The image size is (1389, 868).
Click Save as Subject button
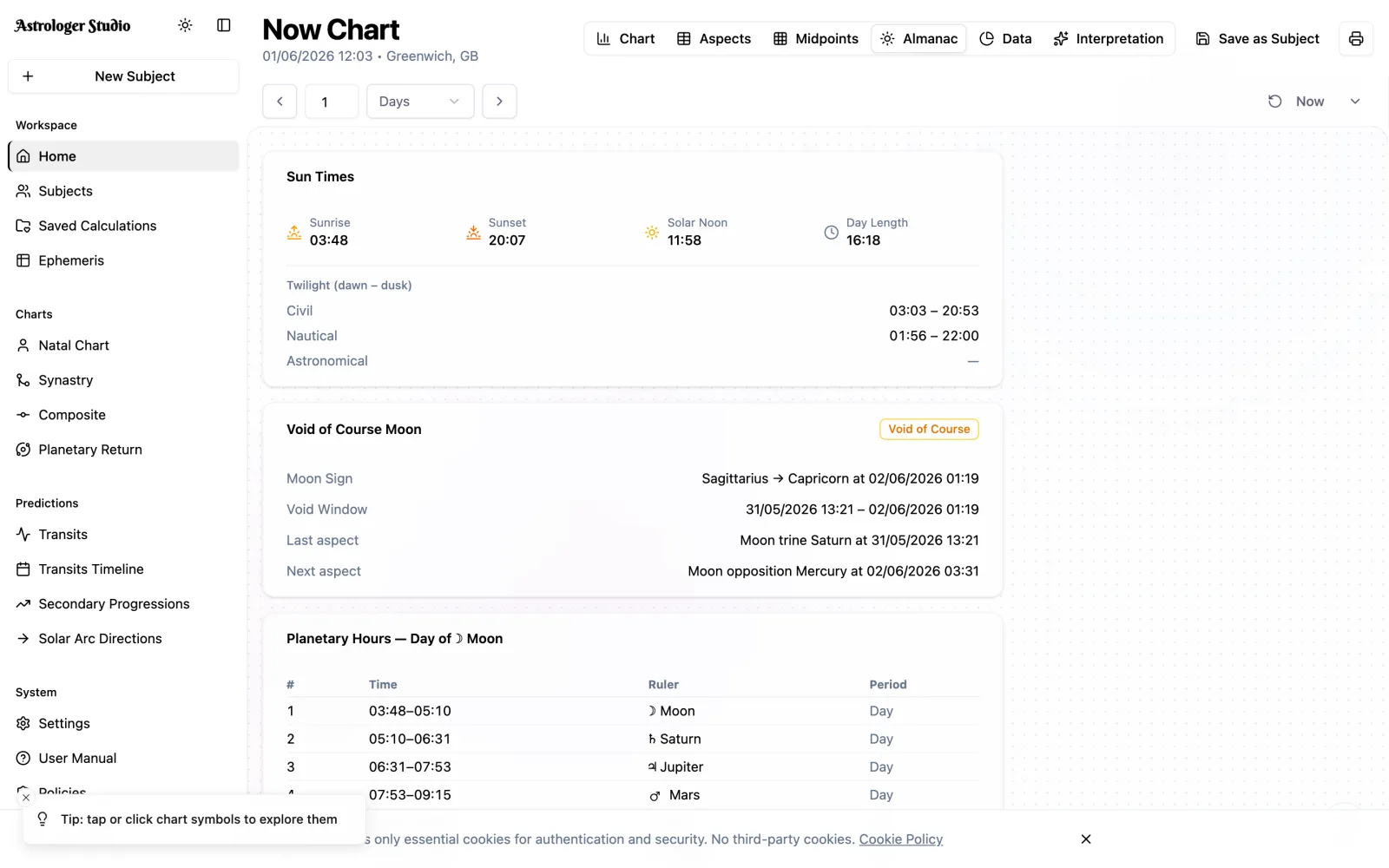pos(1257,39)
